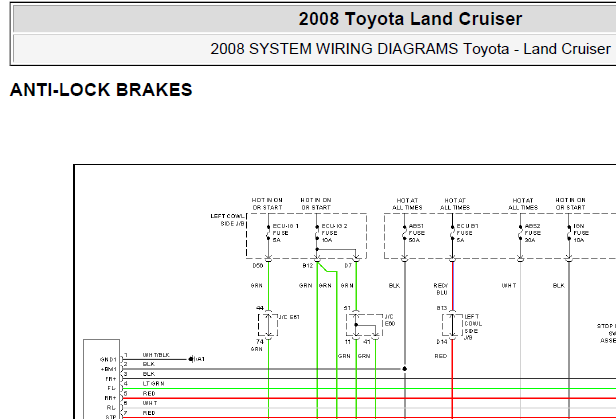Select pin number '11' below J/C E60
Viewport: 616px width, 419px height.
pyautogui.click(x=347, y=342)
